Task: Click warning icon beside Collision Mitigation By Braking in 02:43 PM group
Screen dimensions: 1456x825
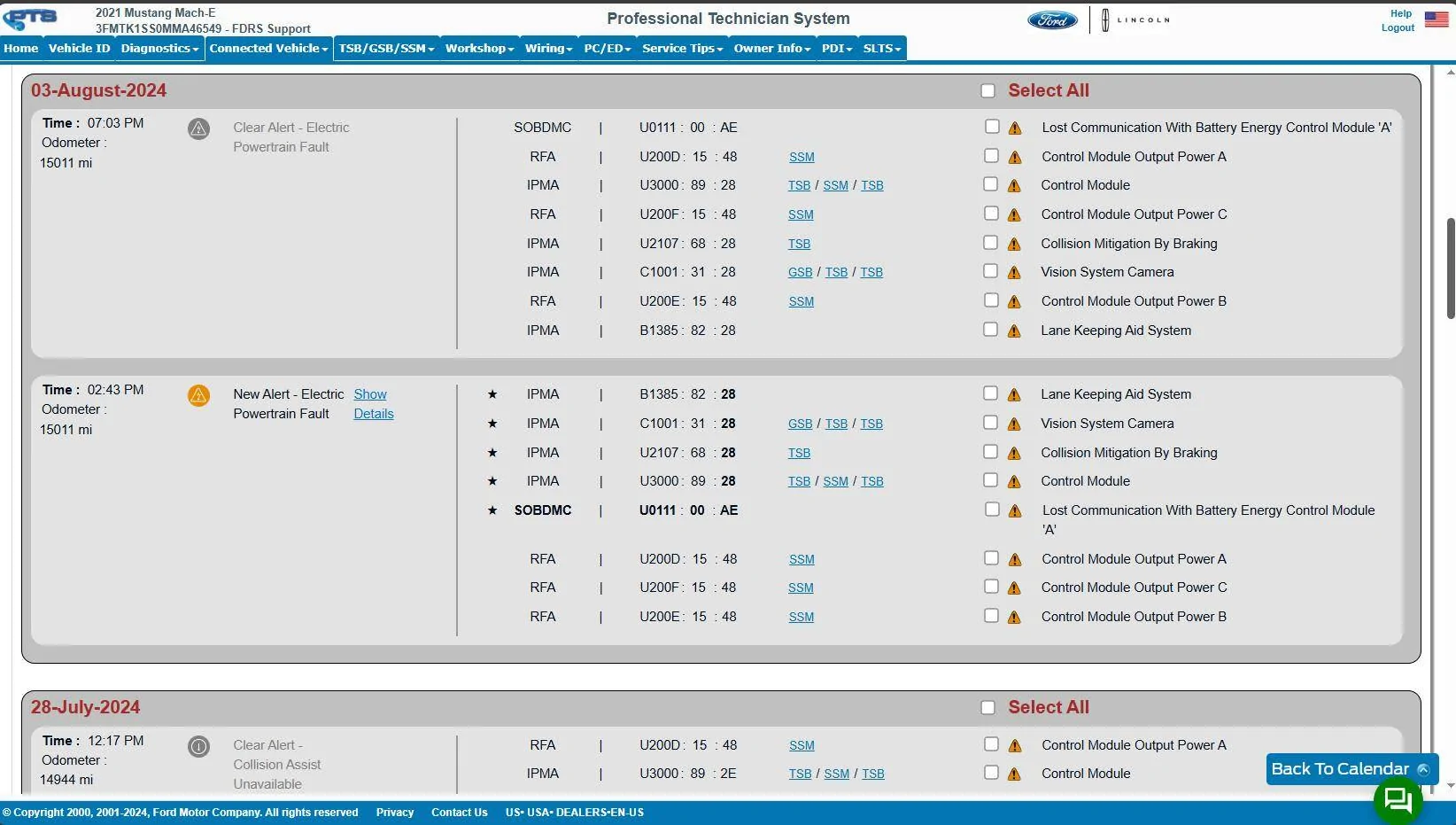Action: 1014,454
